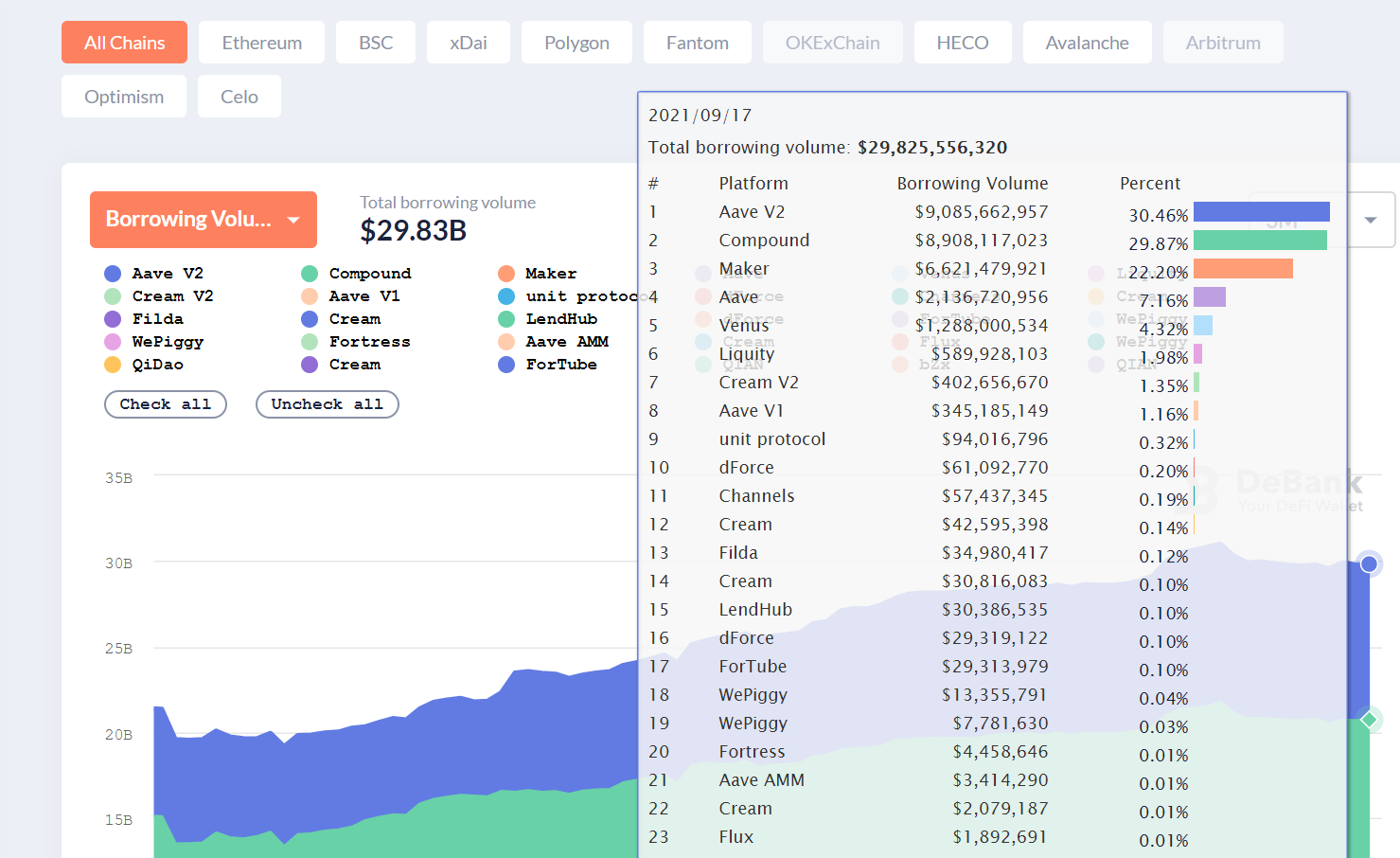
Task: Switch to the Ethereum chain tab
Action: coord(262,43)
